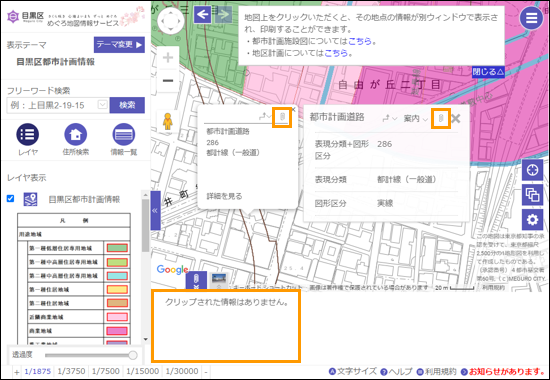This screenshot has width=550, height=380.
Task: Open 詳細を見る link in map popup
Action: (224, 196)
